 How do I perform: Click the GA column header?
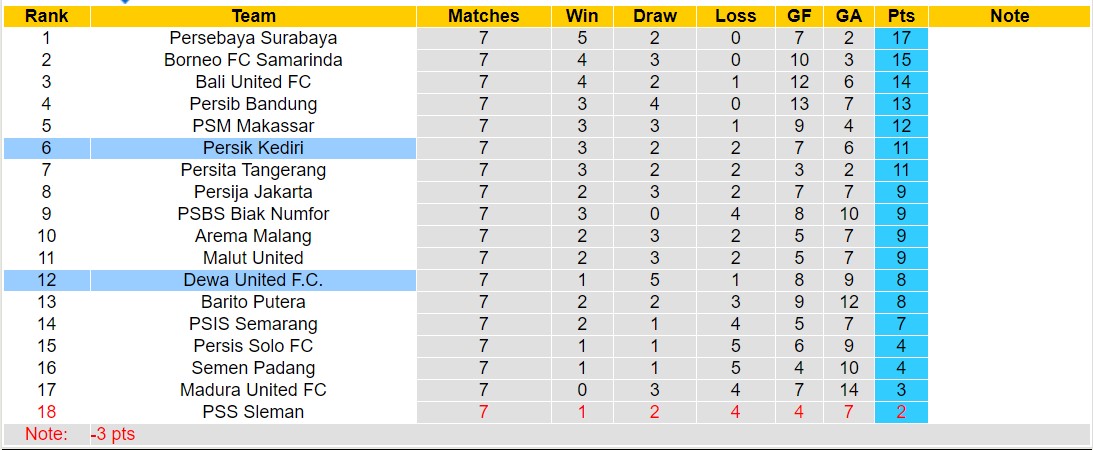pos(848,16)
